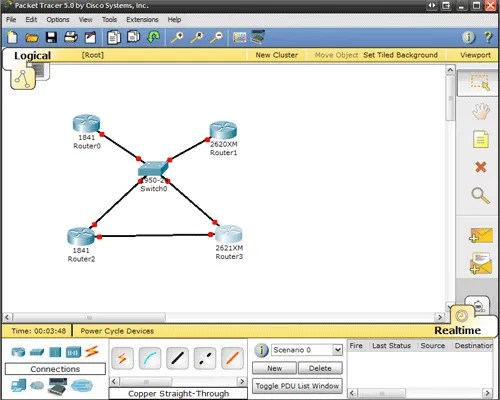This screenshot has height=400, width=500.
Task: Click the Help question mark icon
Action: pos(488,37)
